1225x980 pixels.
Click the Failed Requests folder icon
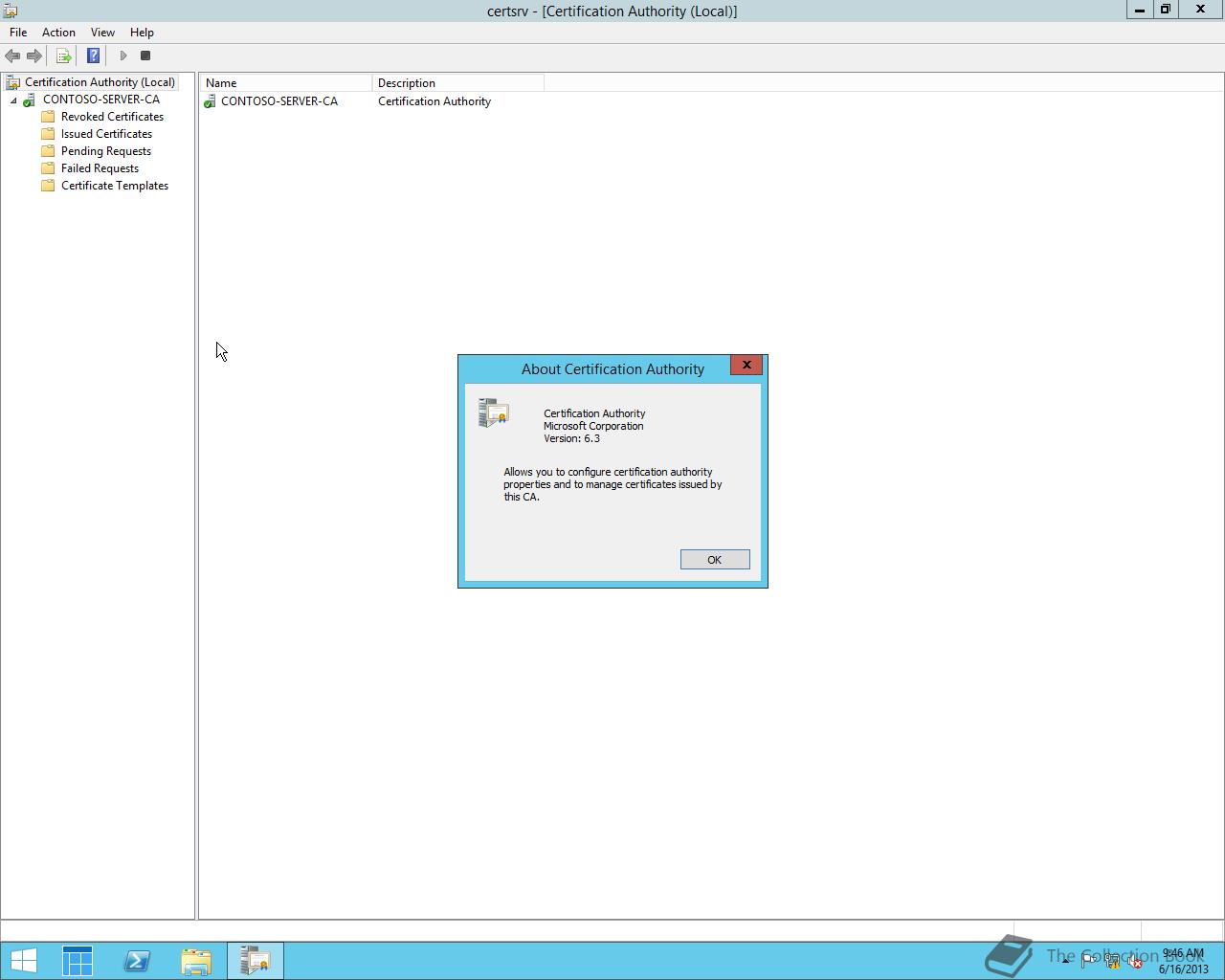tap(48, 168)
